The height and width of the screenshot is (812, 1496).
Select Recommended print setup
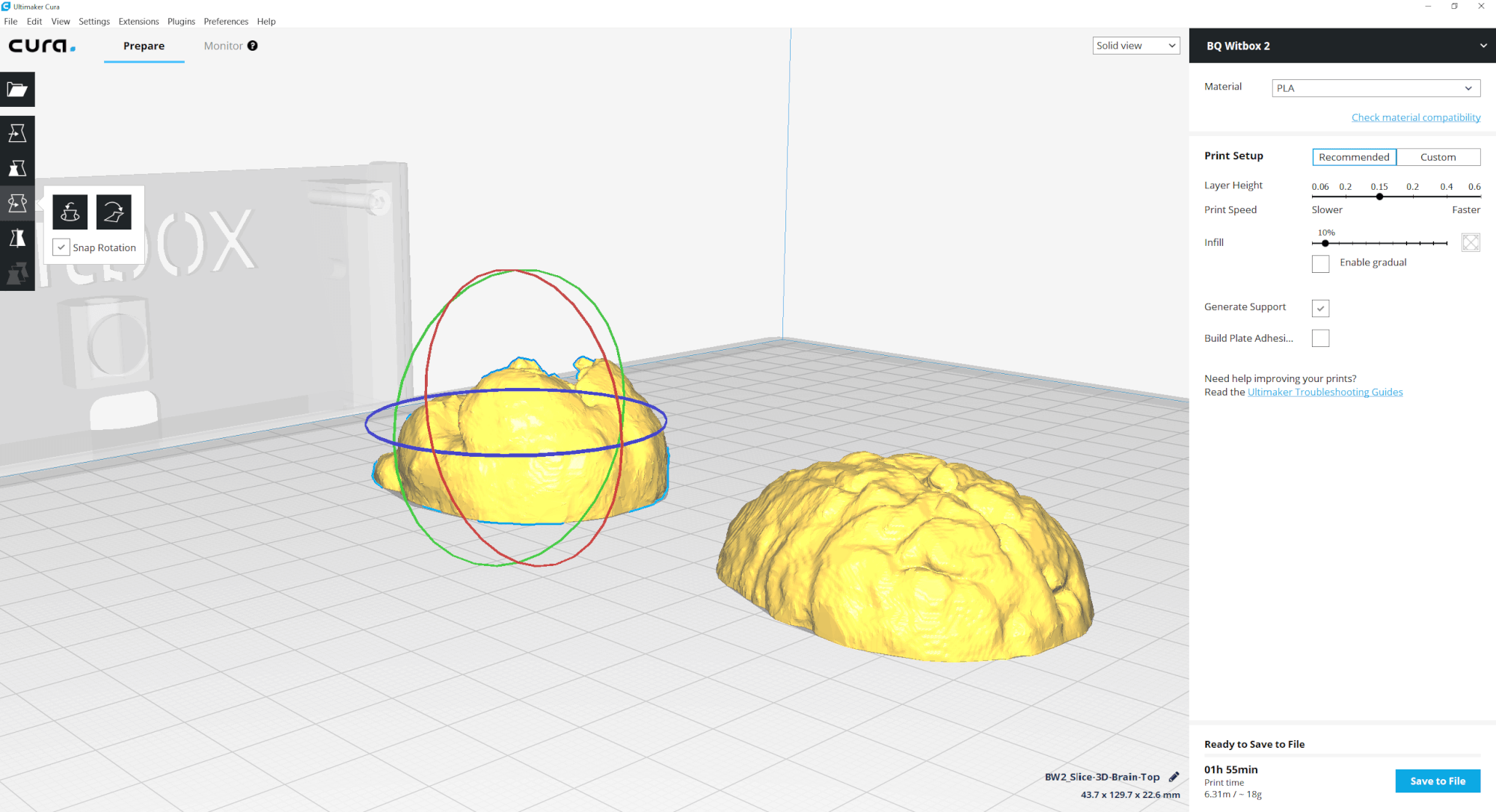[x=1354, y=157]
